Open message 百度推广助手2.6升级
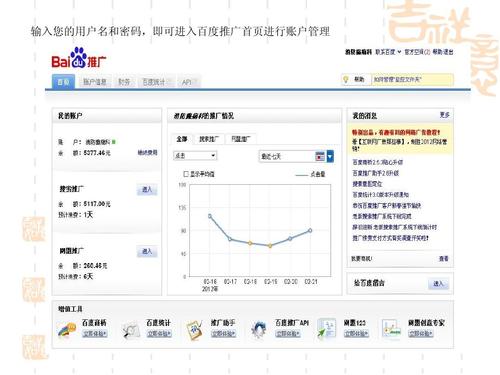This screenshot has height=375, width=500. 375,173
